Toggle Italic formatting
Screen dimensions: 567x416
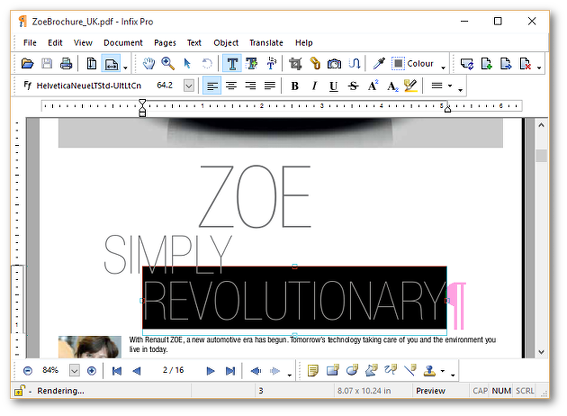tap(314, 86)
